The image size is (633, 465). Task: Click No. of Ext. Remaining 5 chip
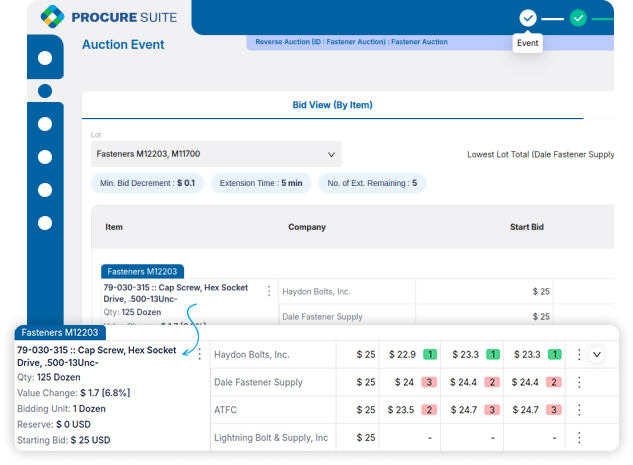[x=372, y=183]
